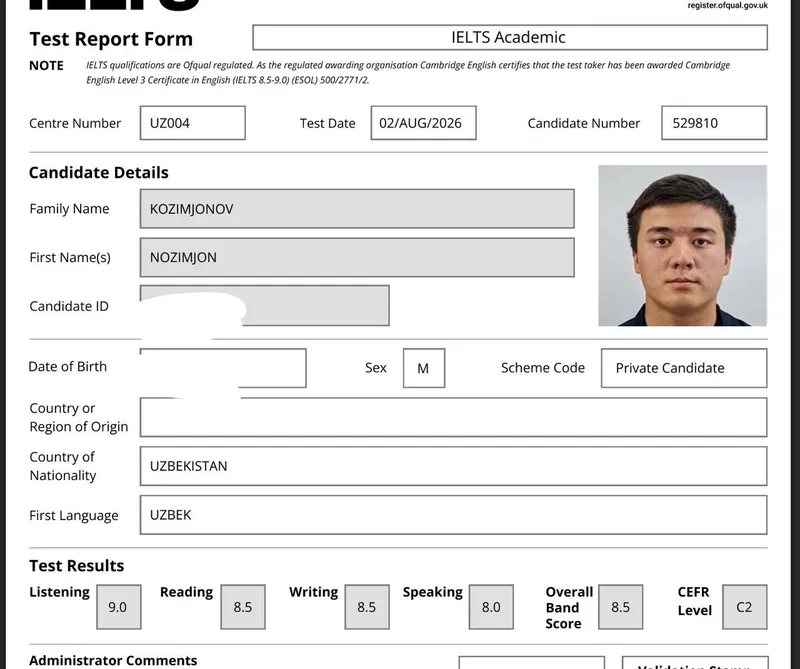This screenshot has width=800, height=669.
Task: Click the First Language field UZBEK
Action: pyautogui.click(x=454, y=515)
